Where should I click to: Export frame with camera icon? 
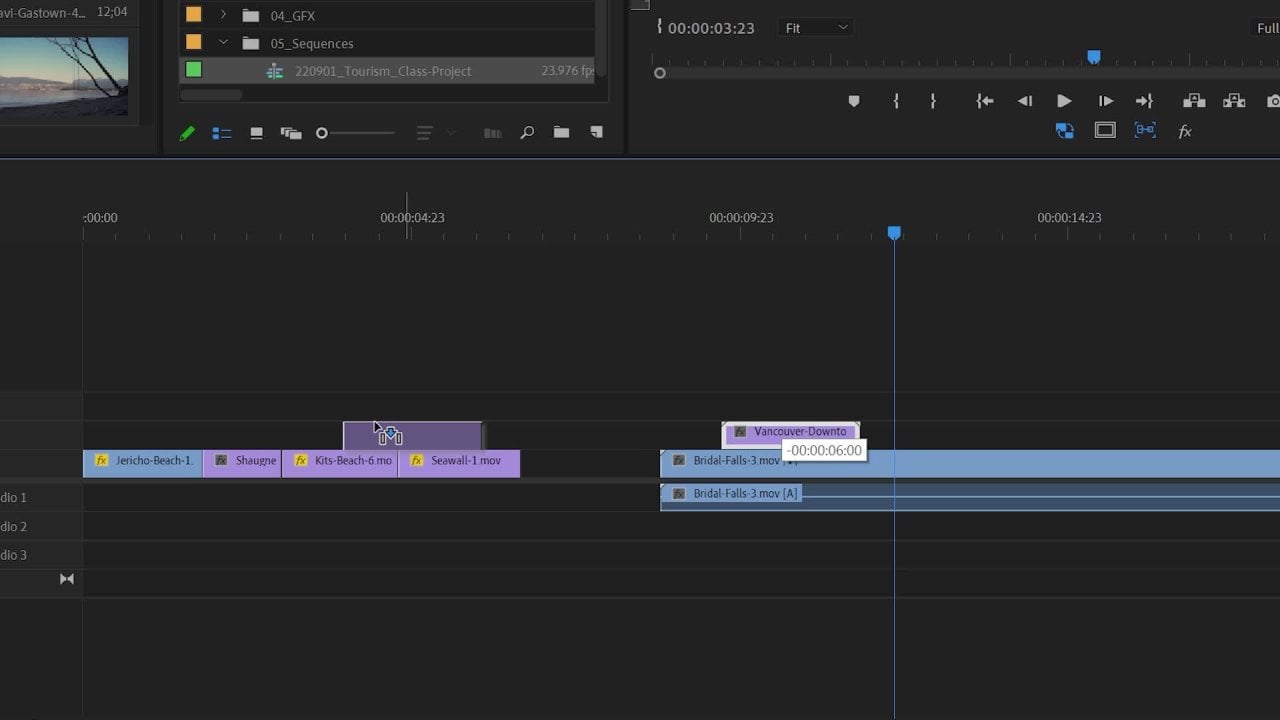point(1273,101)
